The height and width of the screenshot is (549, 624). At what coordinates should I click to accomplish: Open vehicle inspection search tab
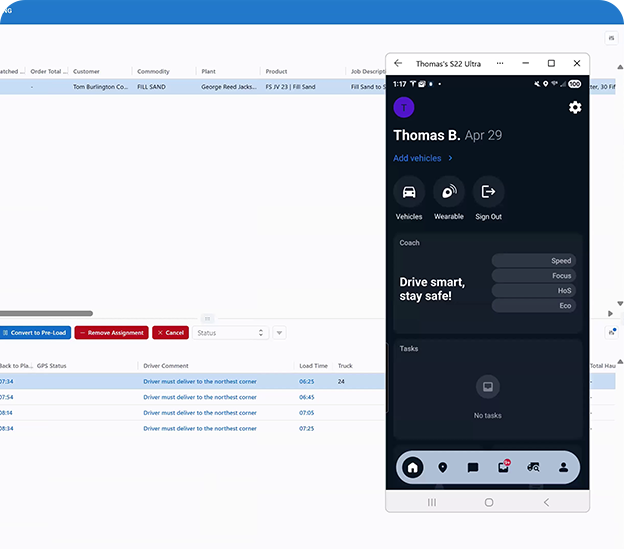pyautogui.click(x=533, y=467)
